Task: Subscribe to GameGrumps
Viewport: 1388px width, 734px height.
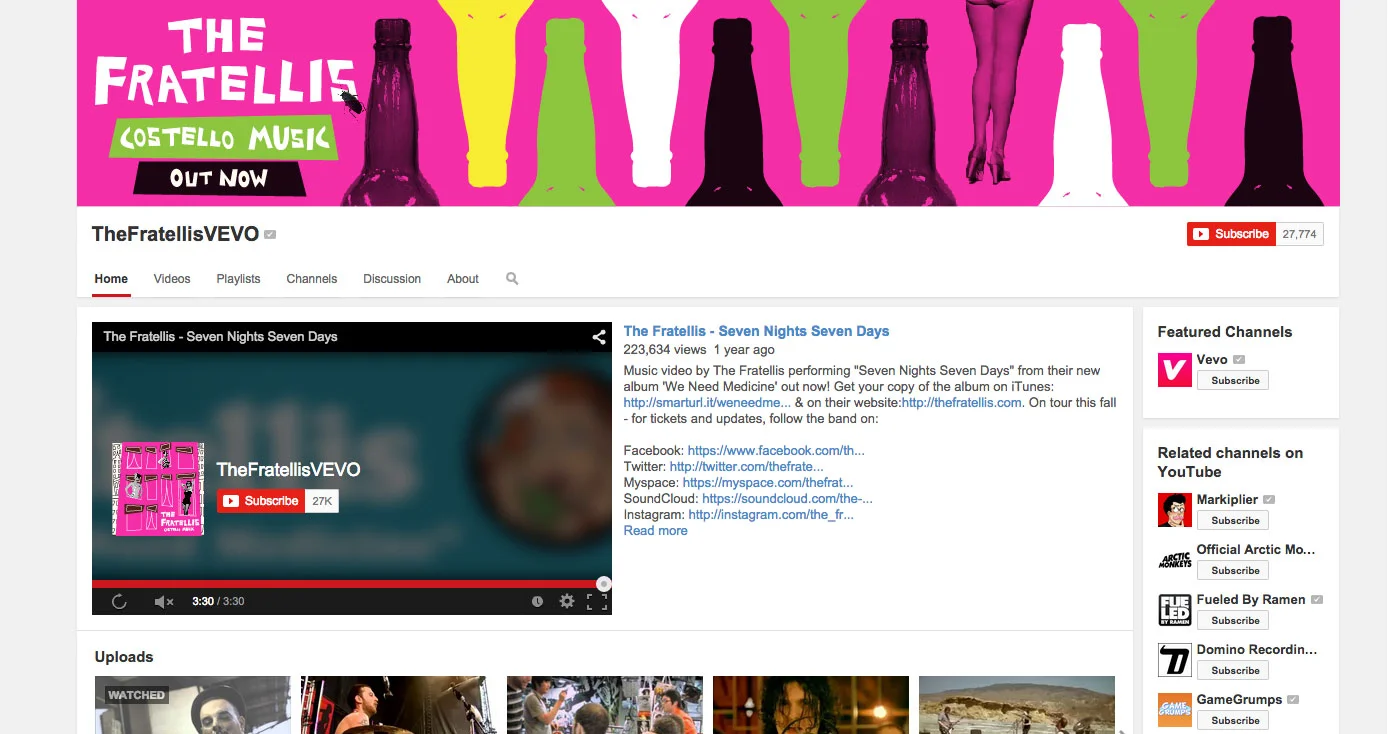Action: click(x=1233, y=721)
